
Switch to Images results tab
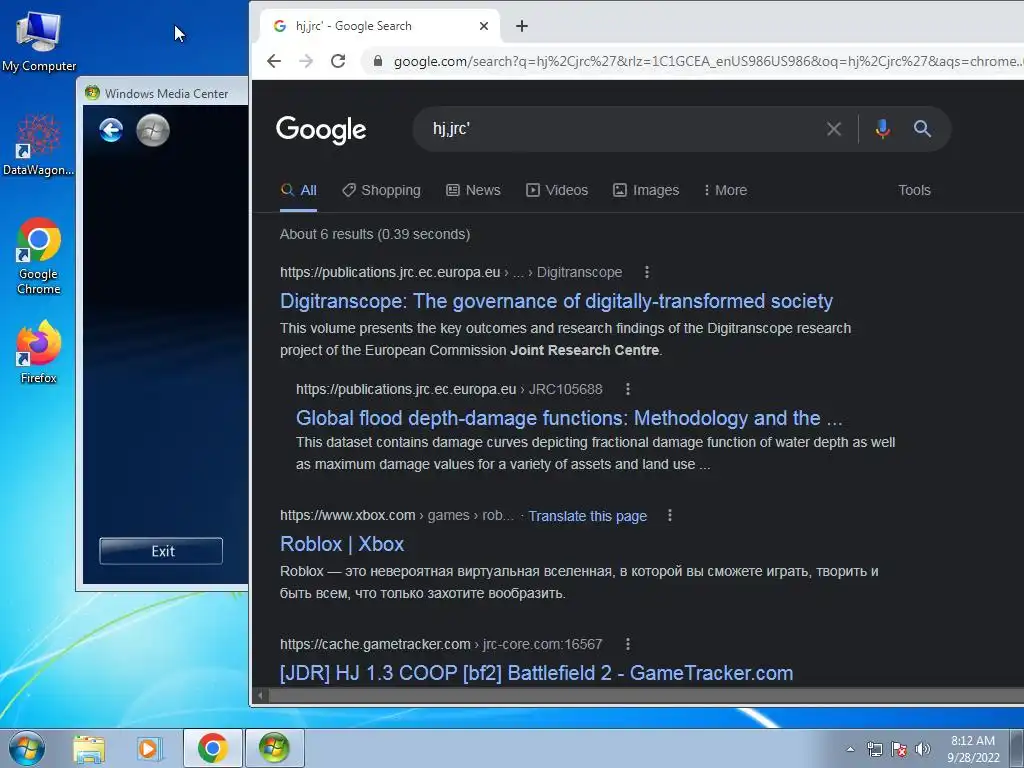click(x=646, y=190)
